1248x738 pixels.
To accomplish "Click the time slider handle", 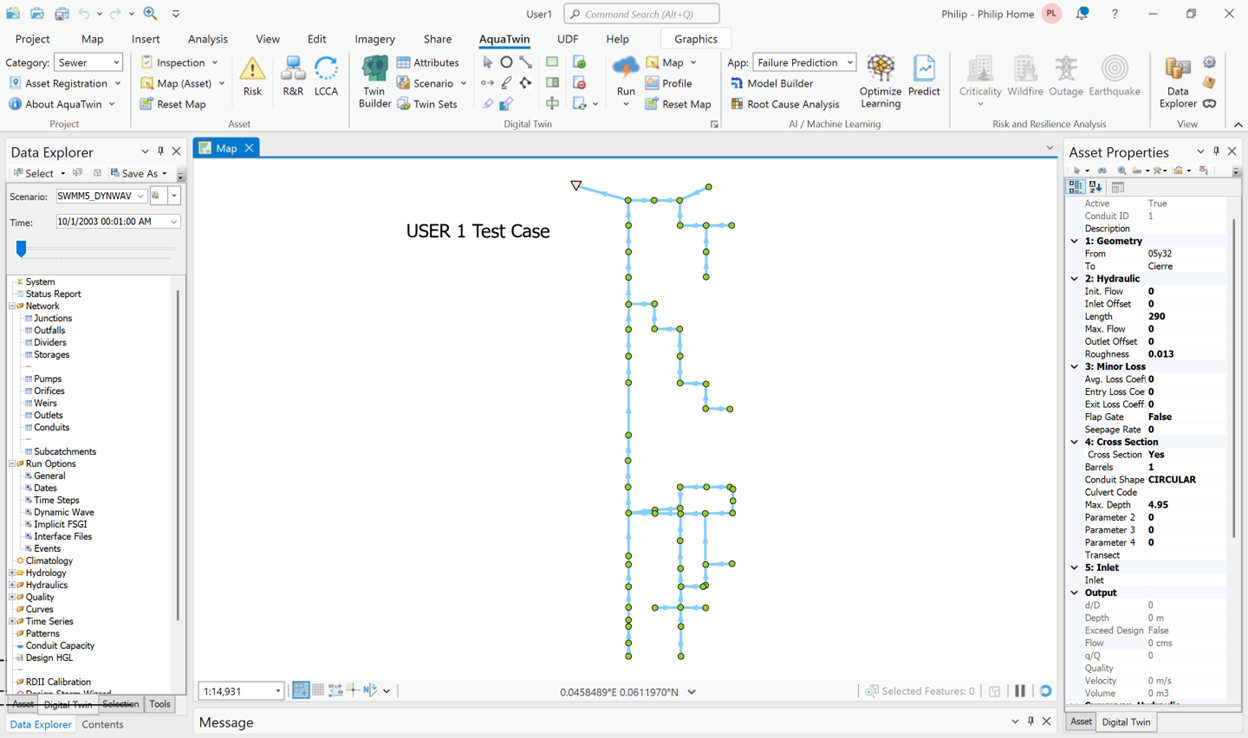I will click(x=21, y=249).
